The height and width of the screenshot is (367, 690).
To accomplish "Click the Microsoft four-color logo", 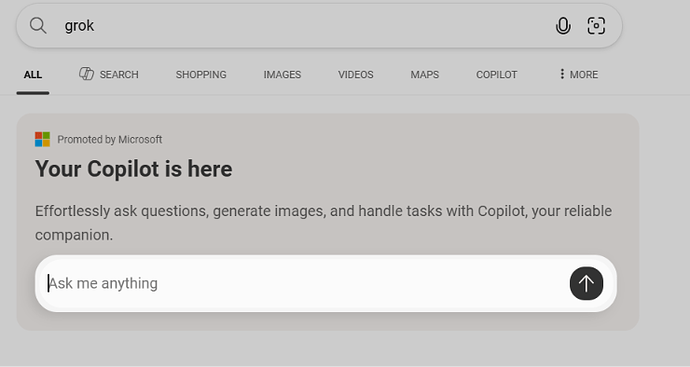I will tap(42, 139).
